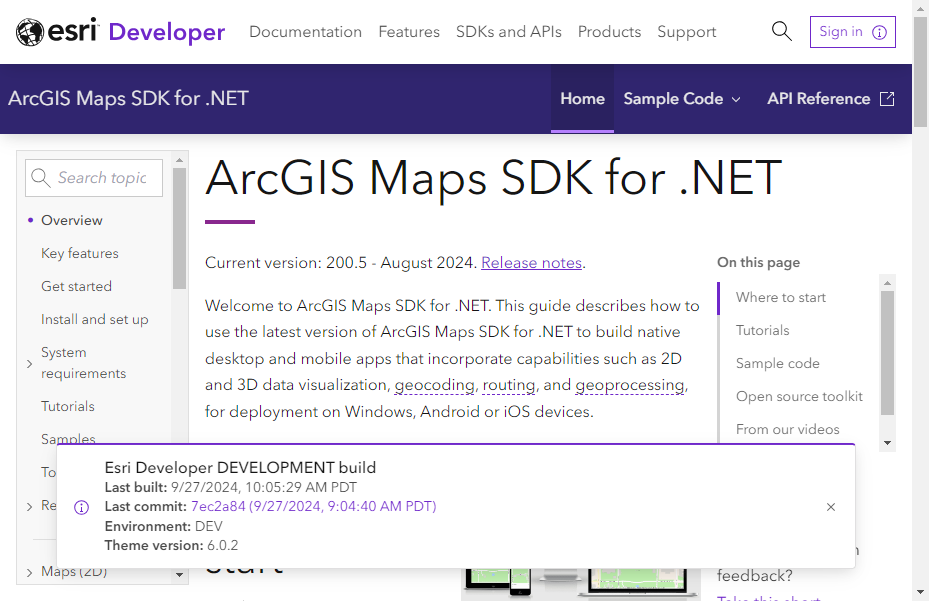
Task: Click the ArcGIS Maps SDK for .NET banner title
Action: [x=129, y=98]
